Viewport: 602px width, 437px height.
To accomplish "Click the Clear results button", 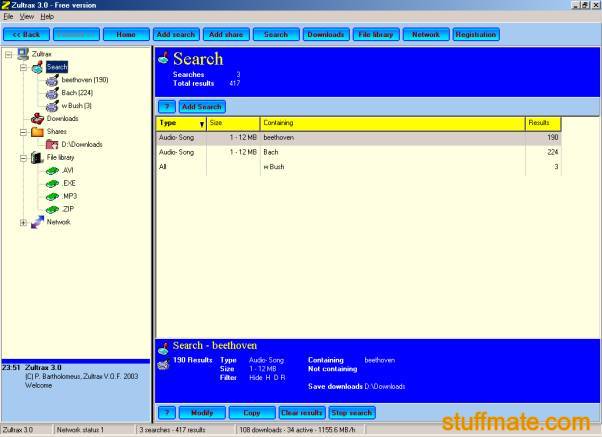I will pyautogui.click(x=302, y=413).
